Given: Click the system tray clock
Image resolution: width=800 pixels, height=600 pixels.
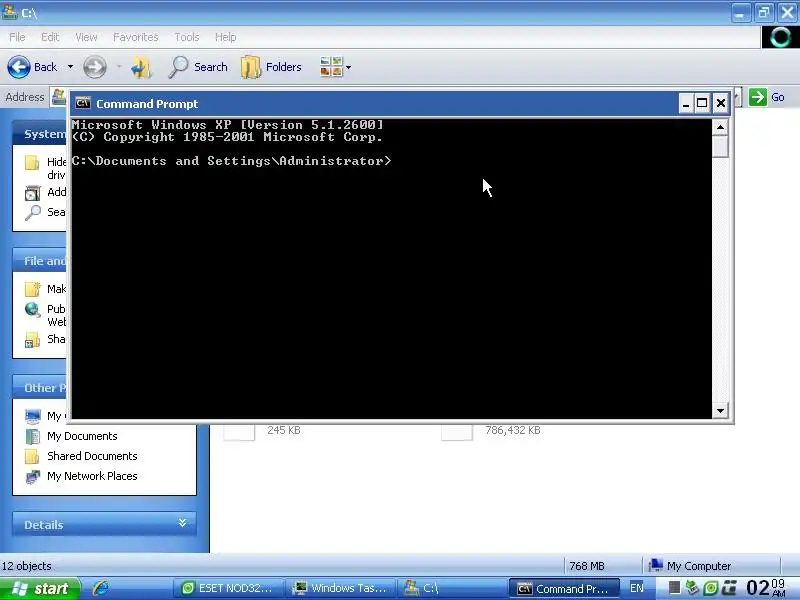Looking at the screenshot, I should click(766, 588).
